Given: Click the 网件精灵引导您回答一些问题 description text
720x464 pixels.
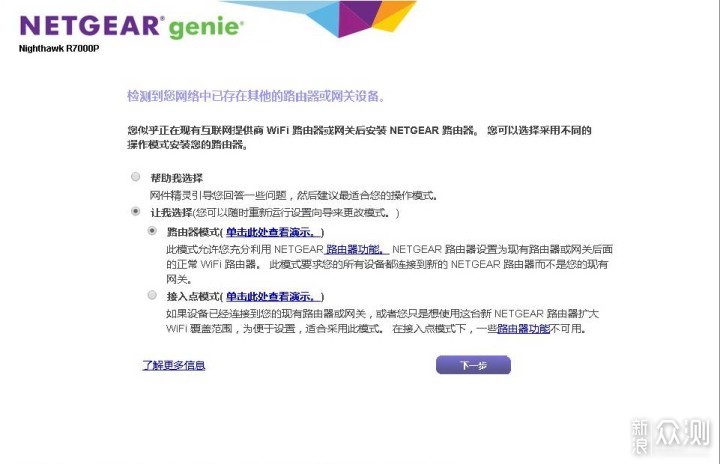Looking at the screenshot, I should point(293,196).
